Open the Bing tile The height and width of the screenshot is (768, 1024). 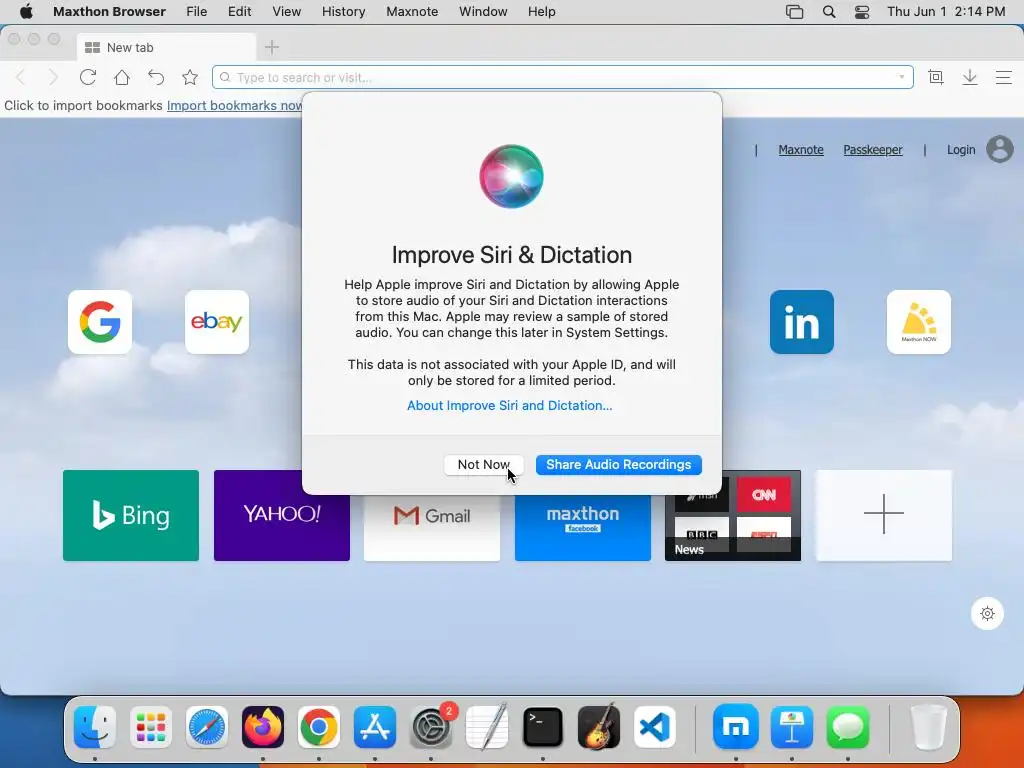pyautogui.click(x=131, y=515)
